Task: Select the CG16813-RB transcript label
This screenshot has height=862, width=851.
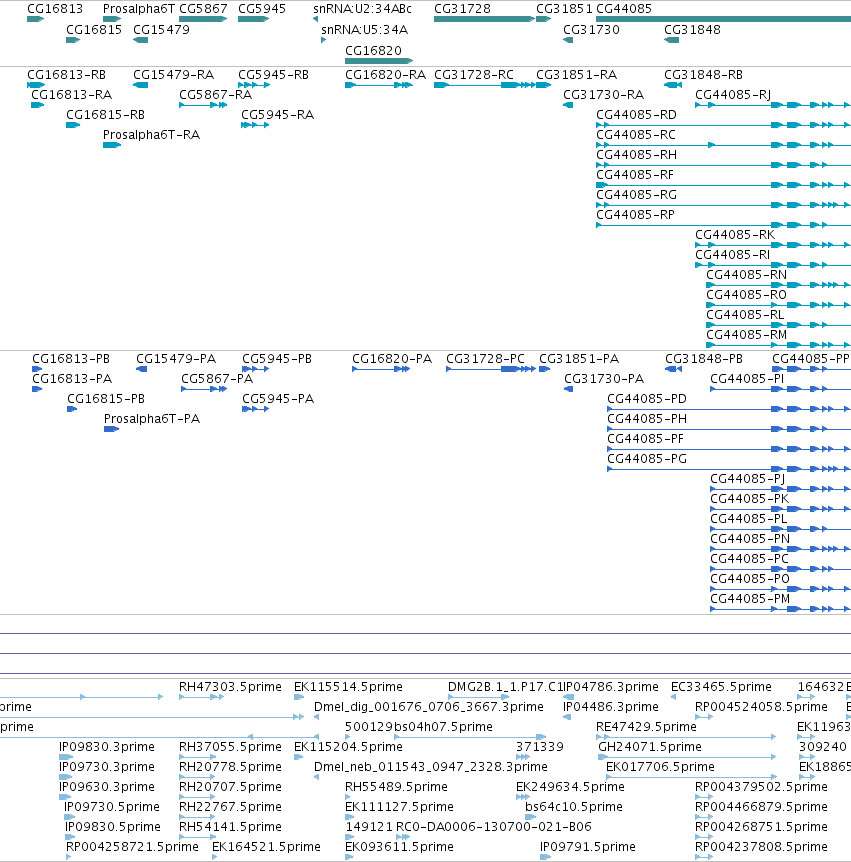Action: [67, 75]
